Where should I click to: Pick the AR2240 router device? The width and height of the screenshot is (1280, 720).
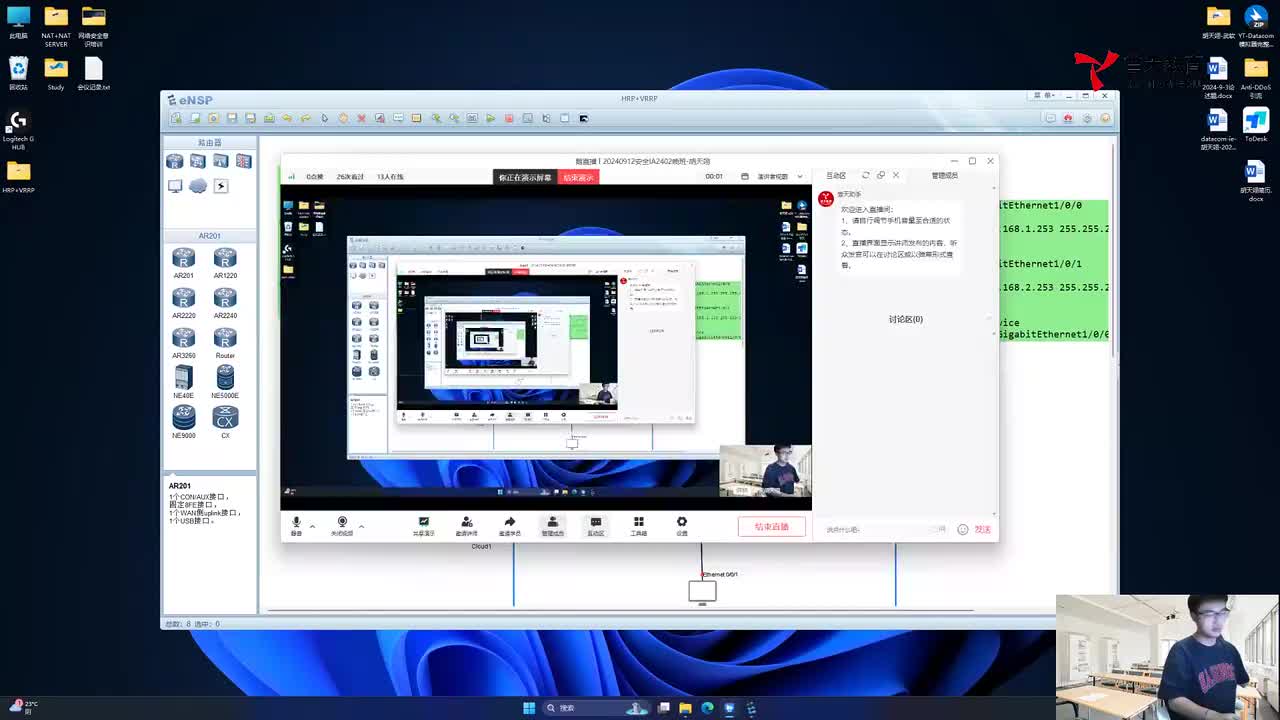point(225,303)
